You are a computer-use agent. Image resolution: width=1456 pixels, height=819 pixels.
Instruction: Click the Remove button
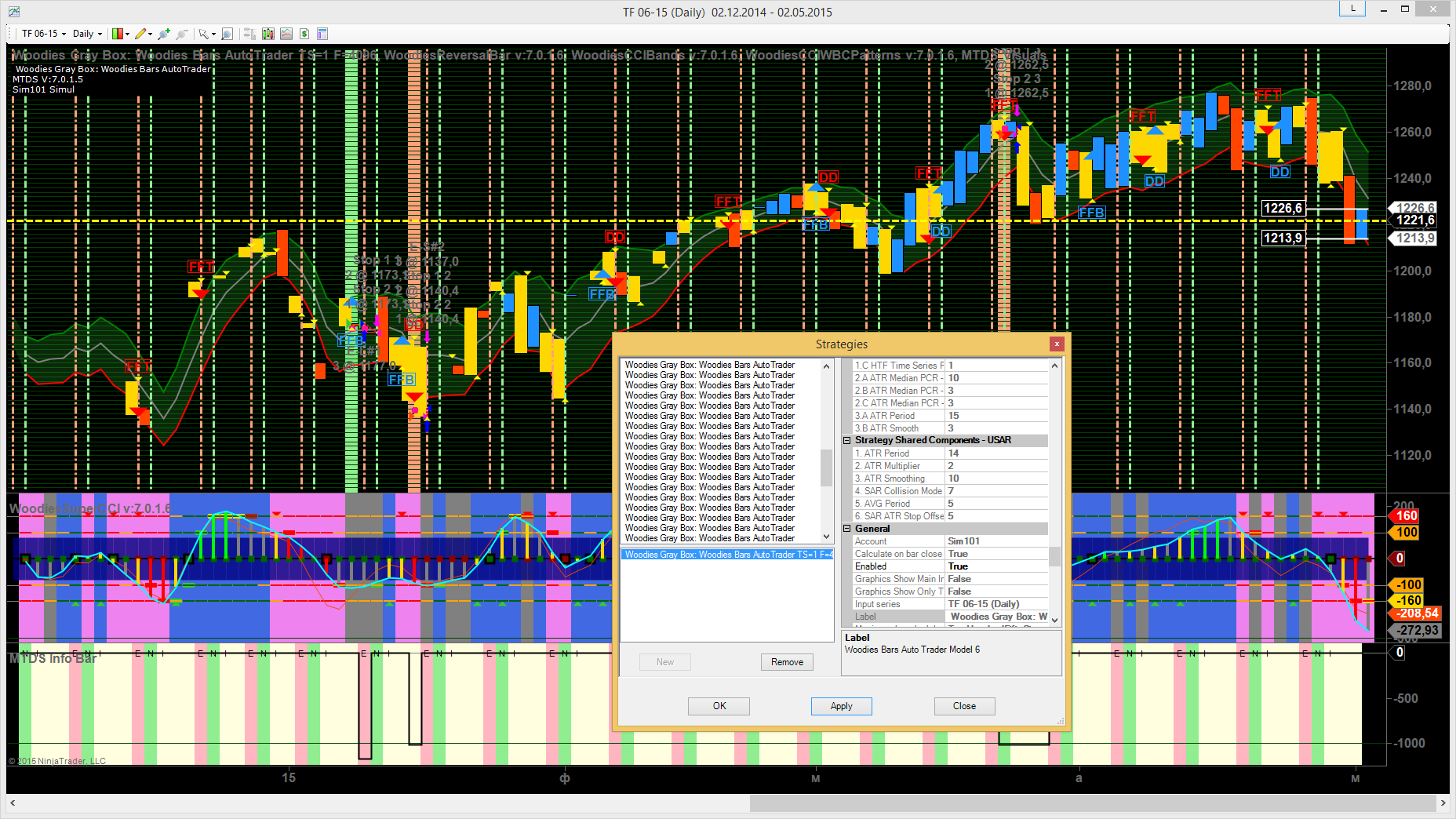click(787, 662)
